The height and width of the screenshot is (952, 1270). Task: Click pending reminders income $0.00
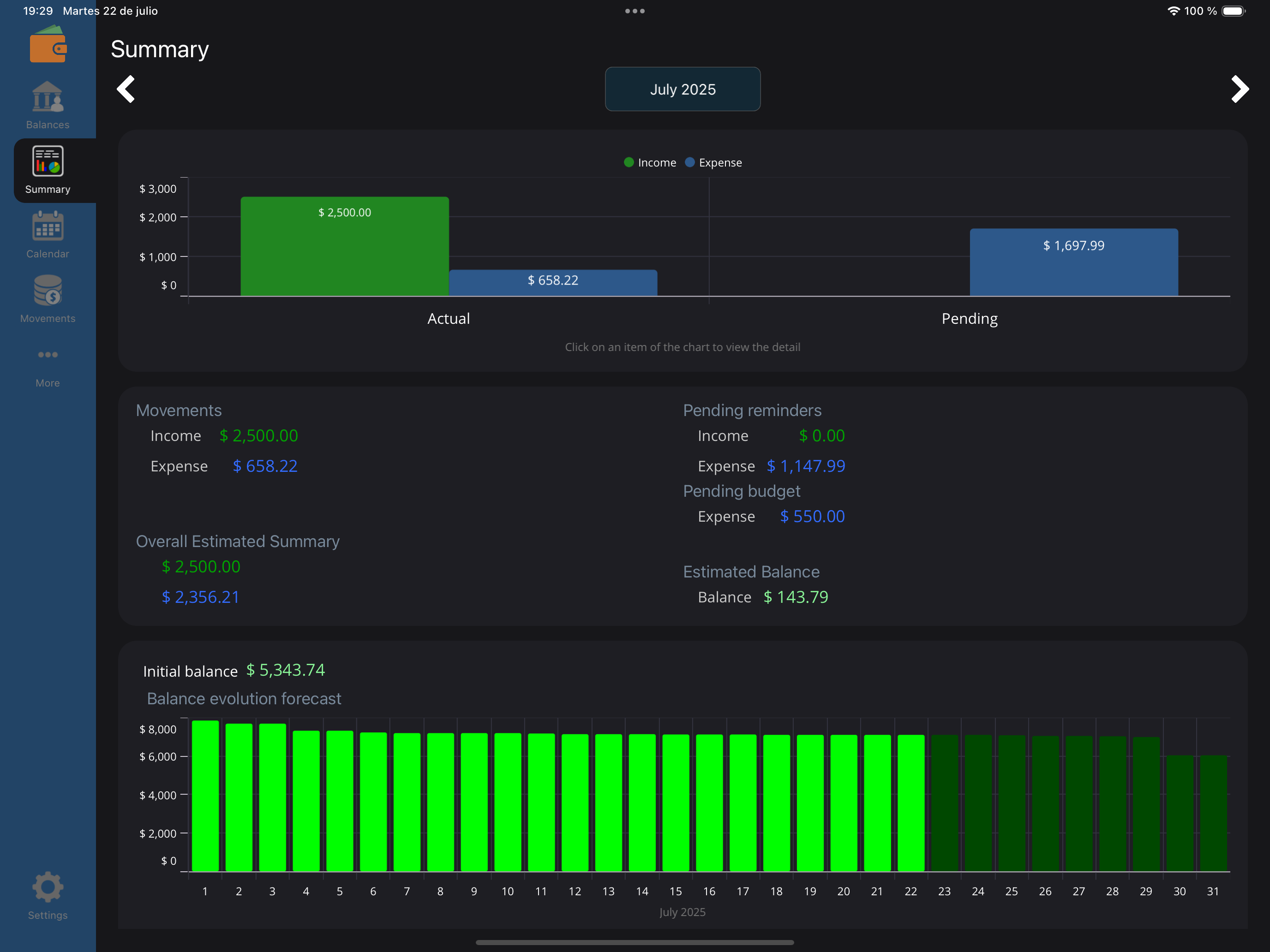(x=821, y=435)
